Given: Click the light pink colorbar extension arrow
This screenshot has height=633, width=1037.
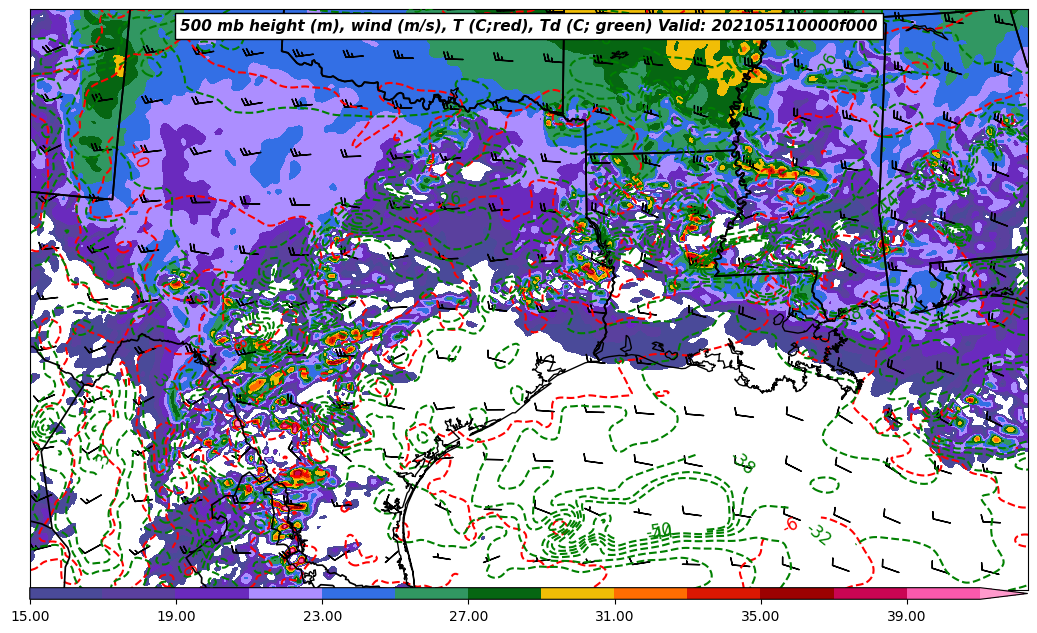Looking at the screenshot, I should pyautogui.click(x=1002, y=594).
